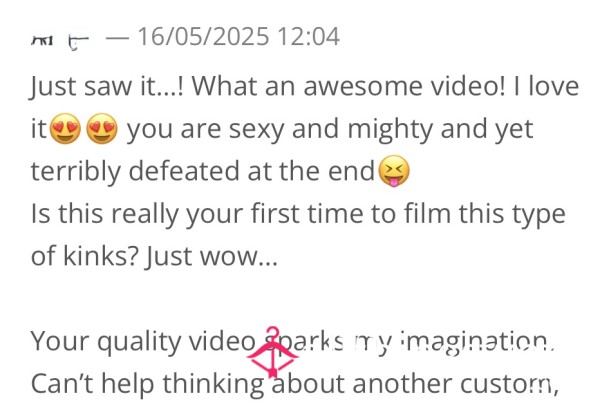Click the second heart-eyes emoji

(x=102, y=129)
